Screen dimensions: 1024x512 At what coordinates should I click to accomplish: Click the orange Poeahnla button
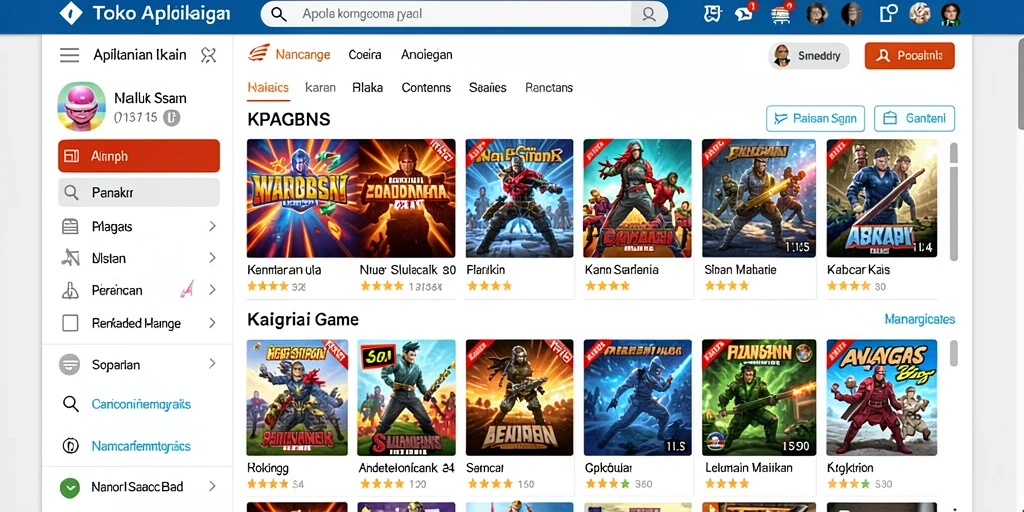pos(909,56)
